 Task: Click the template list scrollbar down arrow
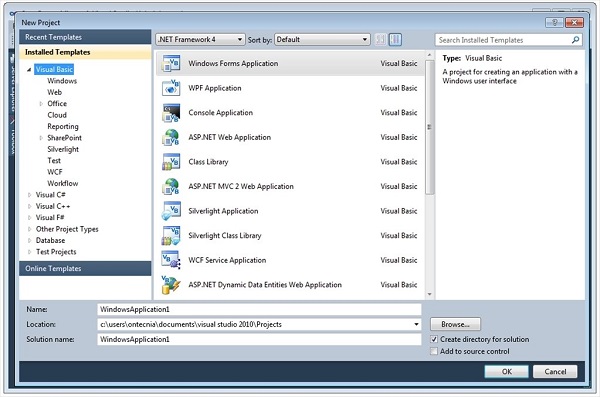[x=429, y=294]
